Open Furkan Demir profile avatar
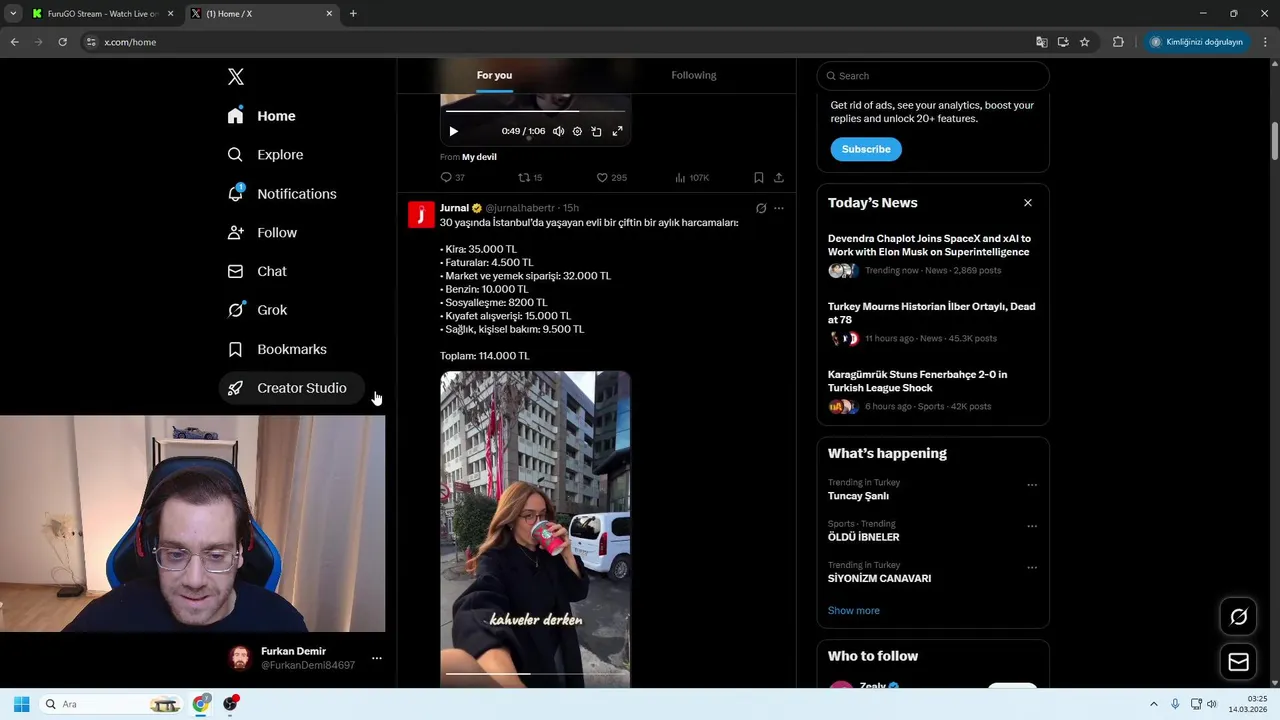 (x=240, y=658)
